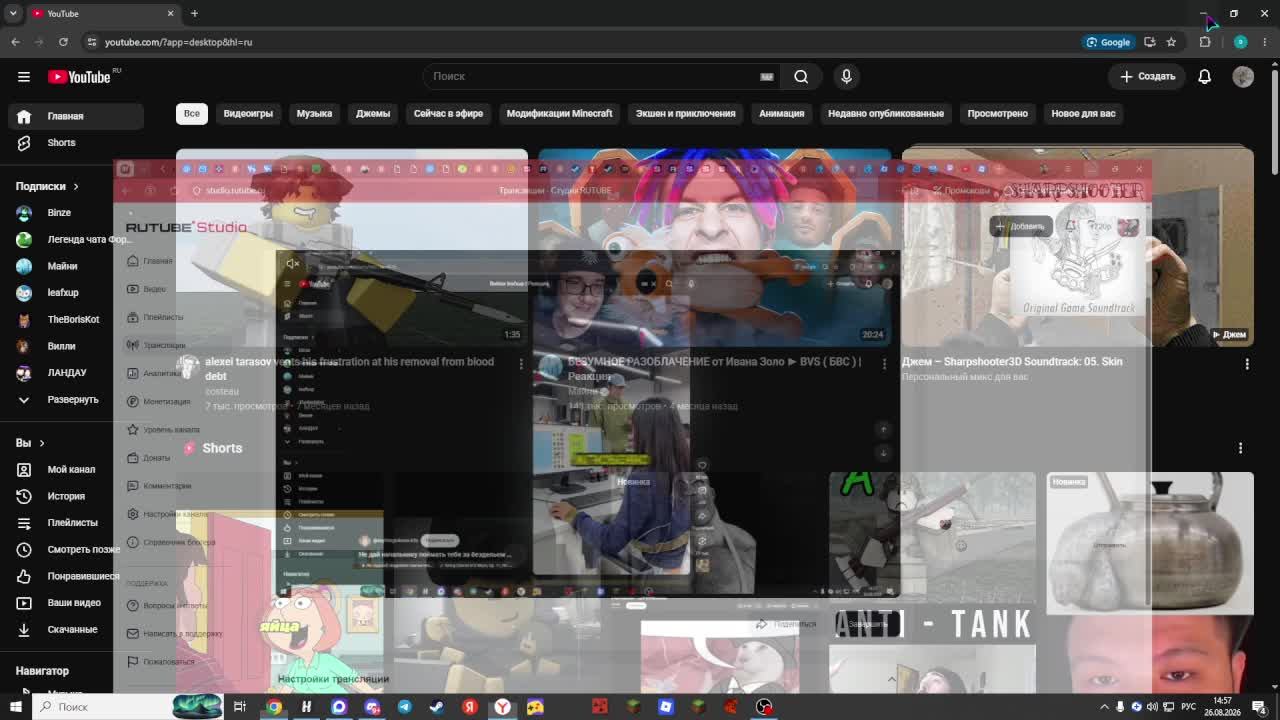Click the Создать button
Viewport: 1280px width, 720px height.
[x=1147, y=76]
